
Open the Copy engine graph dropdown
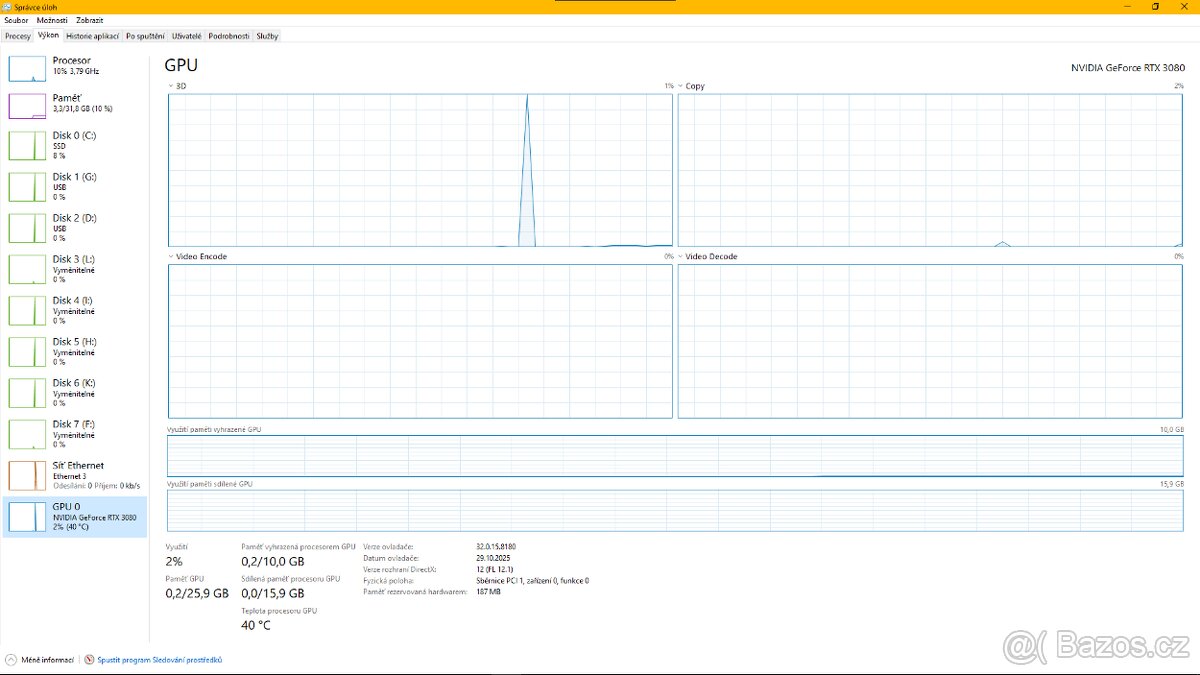tap(681, 86)
